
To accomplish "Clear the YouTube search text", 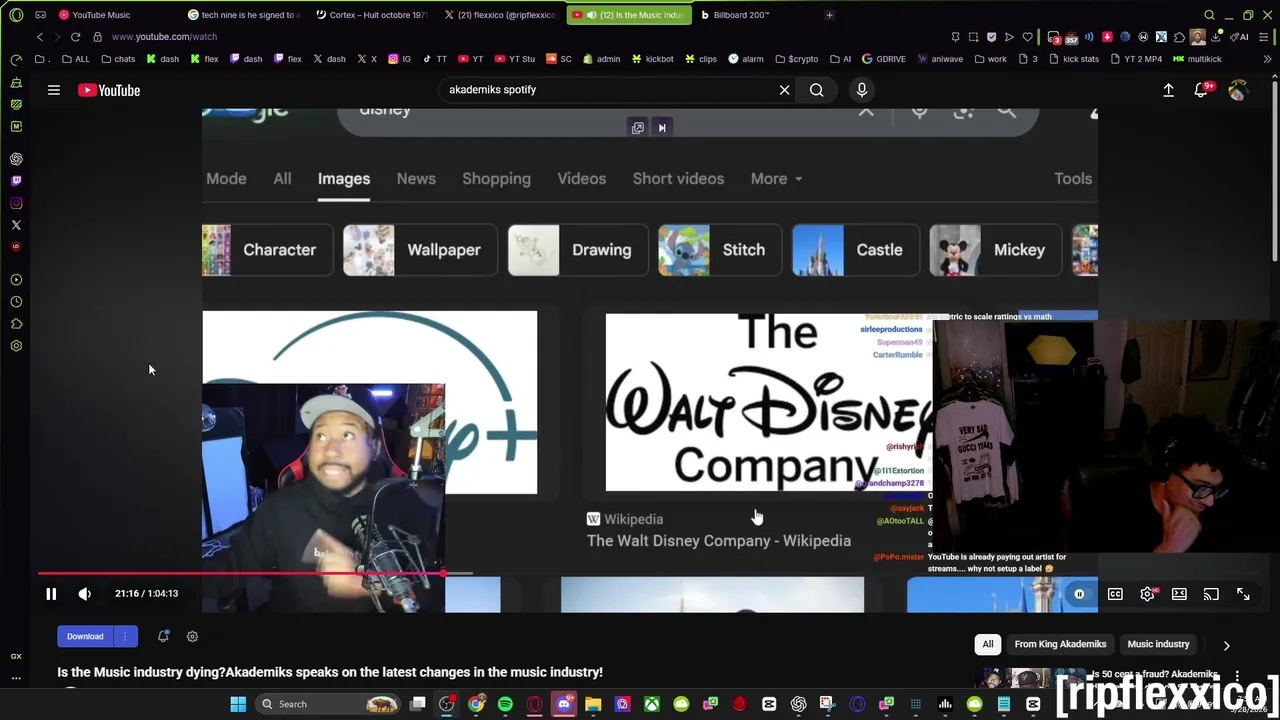I will 785,90.
